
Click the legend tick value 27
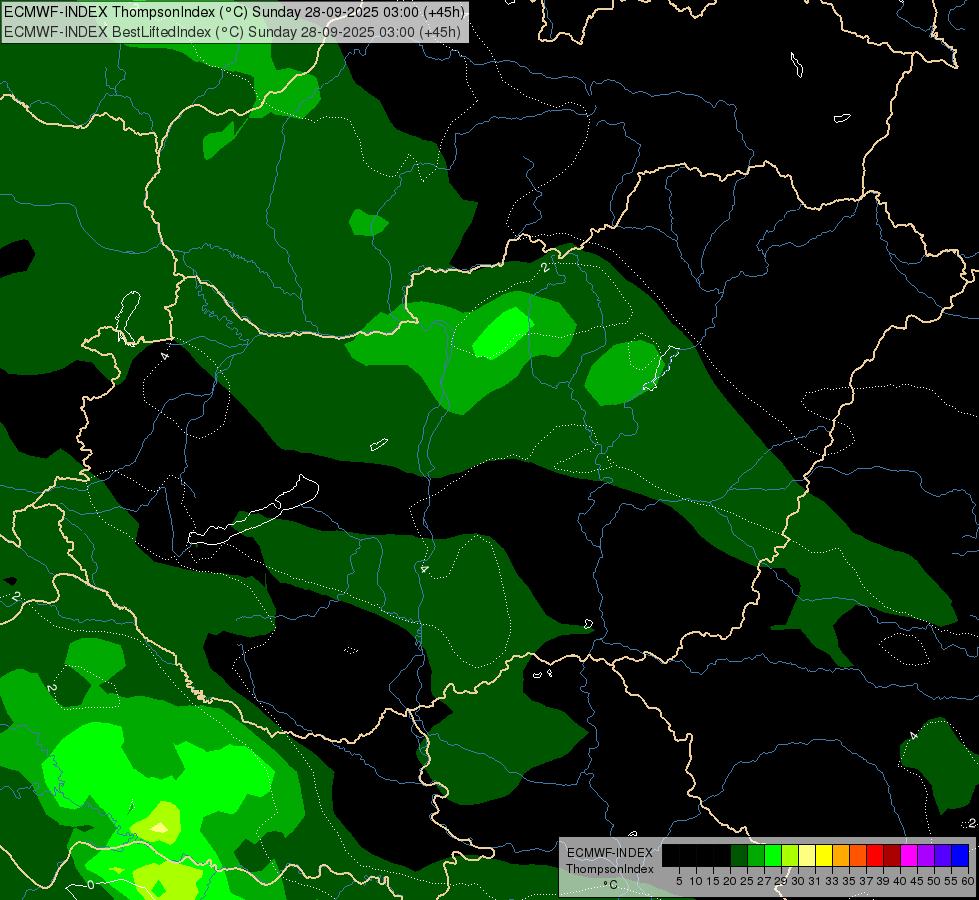coord(764,881)
